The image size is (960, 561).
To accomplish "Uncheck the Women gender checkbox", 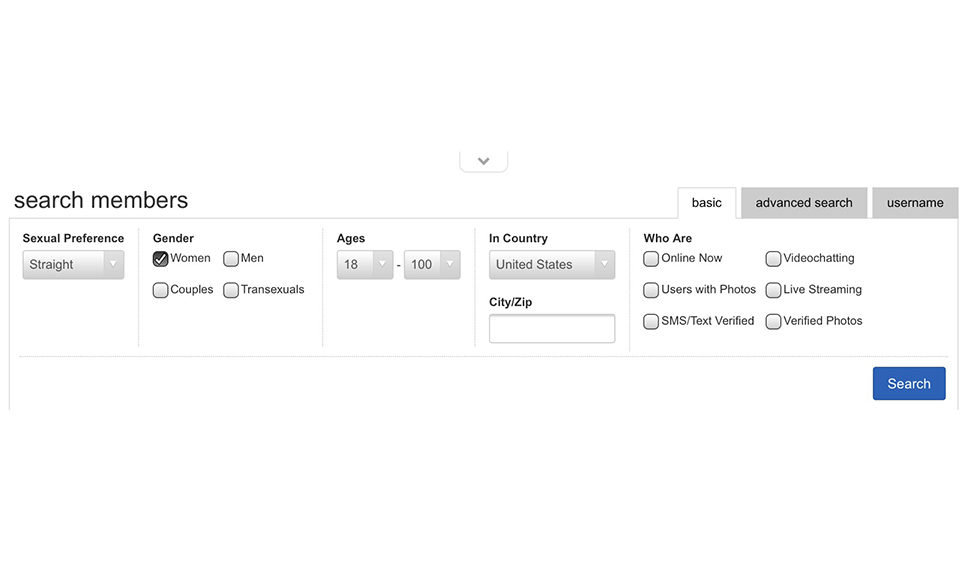I will click(x=160, y=259).
